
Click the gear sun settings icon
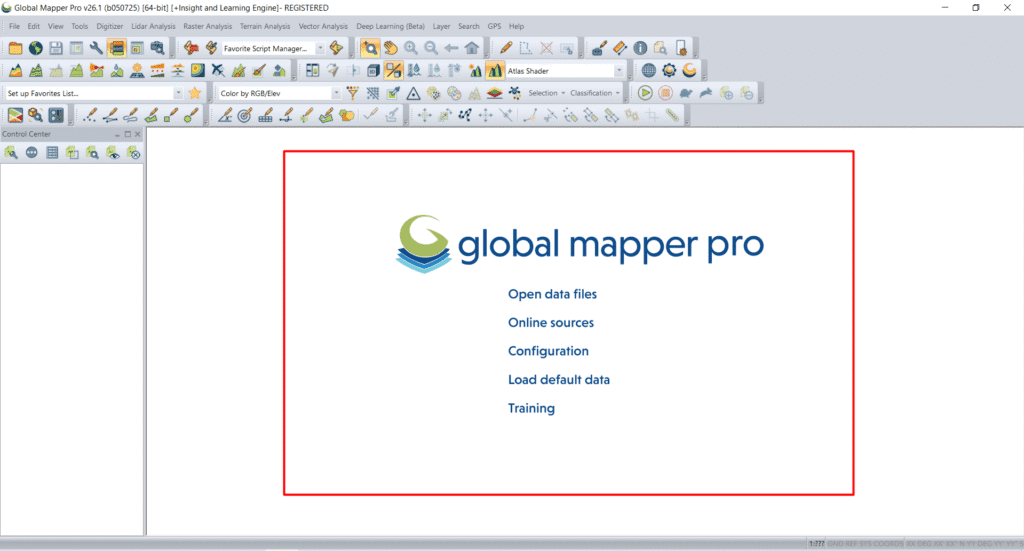click(x=669, y=71)
